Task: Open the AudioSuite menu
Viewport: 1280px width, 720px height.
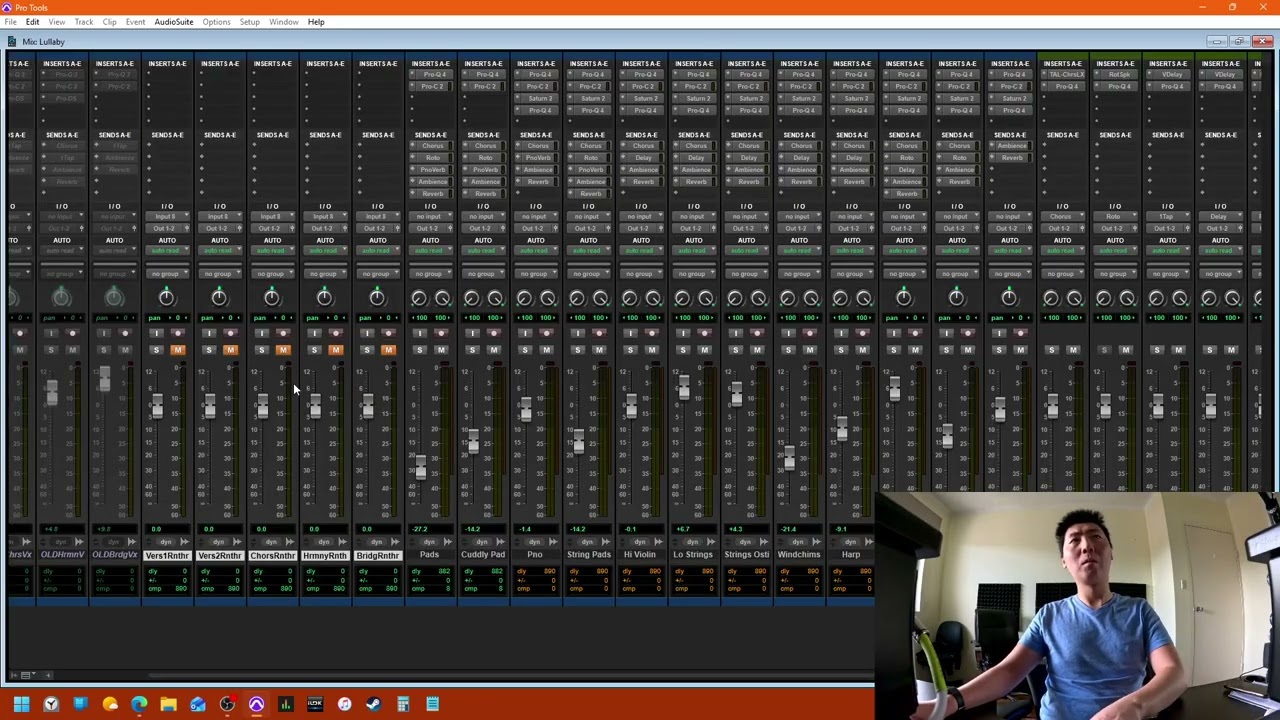Action: point(174,22)
